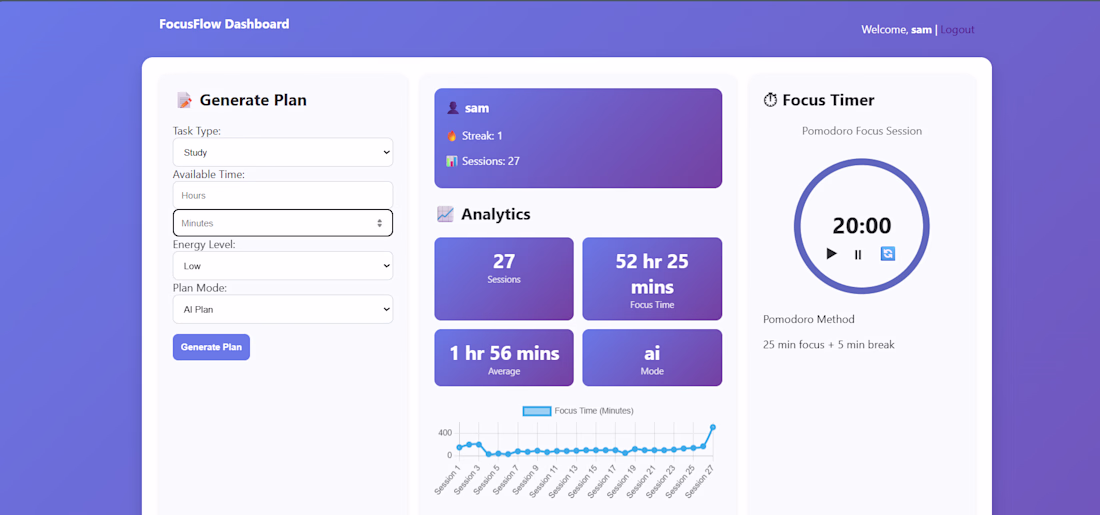
Task: Pause the Pomodoro timer
Action: click(858, 255)
